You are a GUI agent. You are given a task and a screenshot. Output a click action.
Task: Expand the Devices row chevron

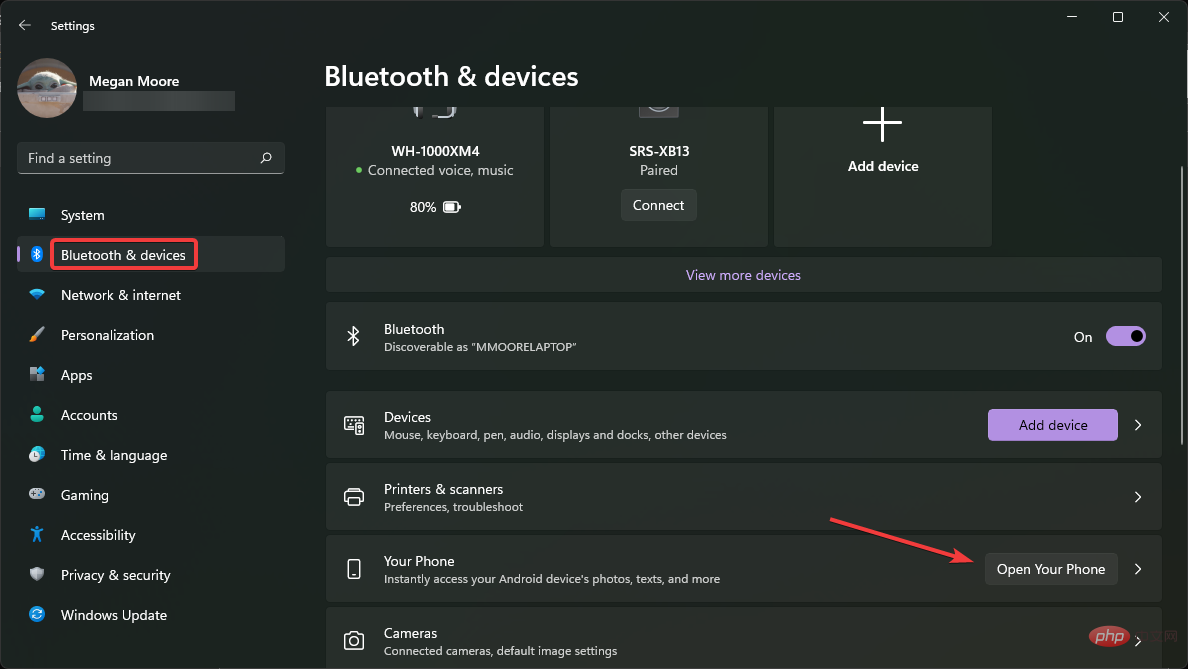[1138, 425]
